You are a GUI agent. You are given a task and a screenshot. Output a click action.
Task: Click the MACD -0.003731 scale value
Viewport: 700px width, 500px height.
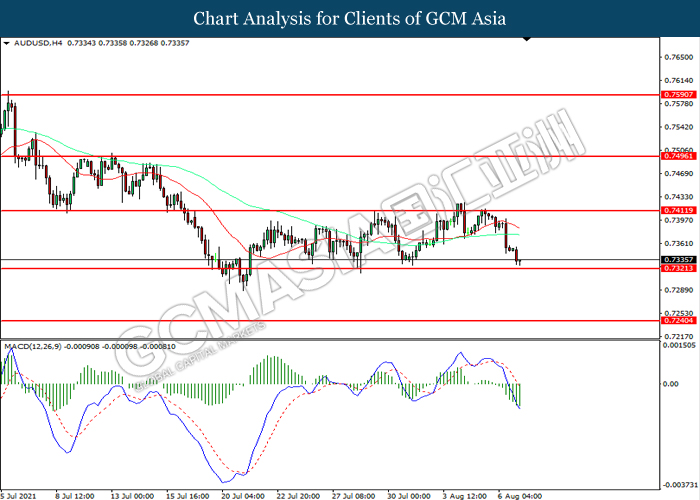679,485
